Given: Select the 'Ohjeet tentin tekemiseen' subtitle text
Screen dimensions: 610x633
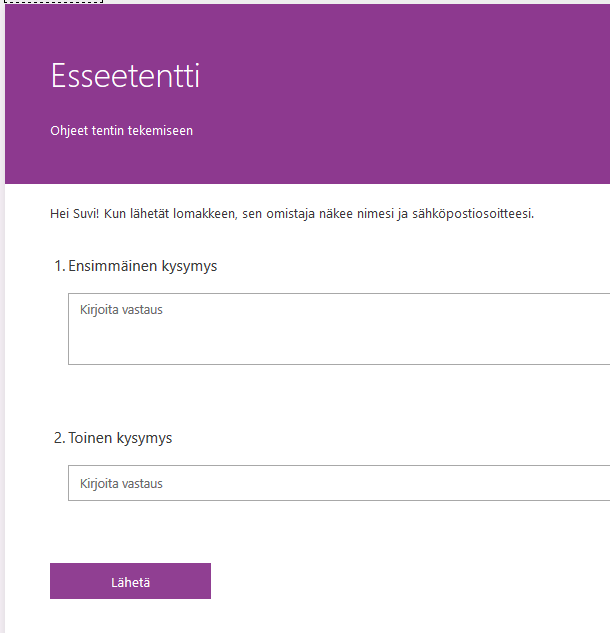Looking at the screenshot, I should [x=121, y=130].
